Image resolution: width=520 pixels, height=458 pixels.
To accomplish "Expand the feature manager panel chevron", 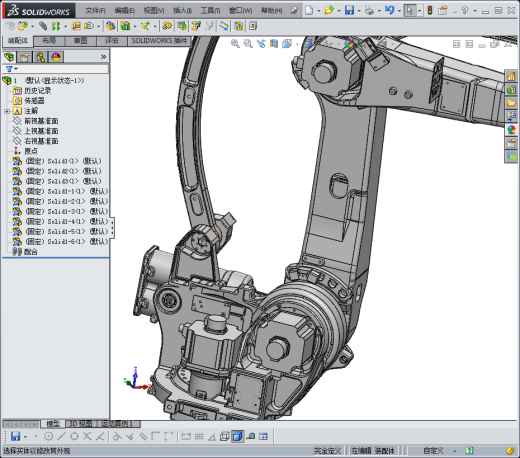I will (x=104, y=57).
